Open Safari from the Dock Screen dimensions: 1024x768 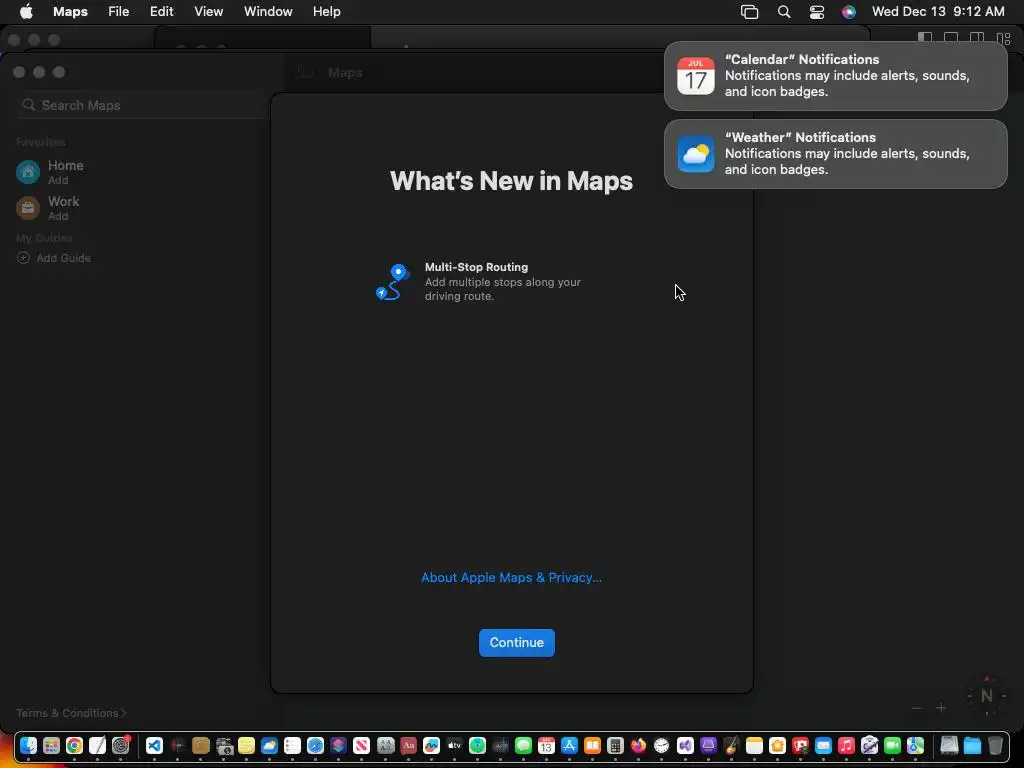[315, 745]
